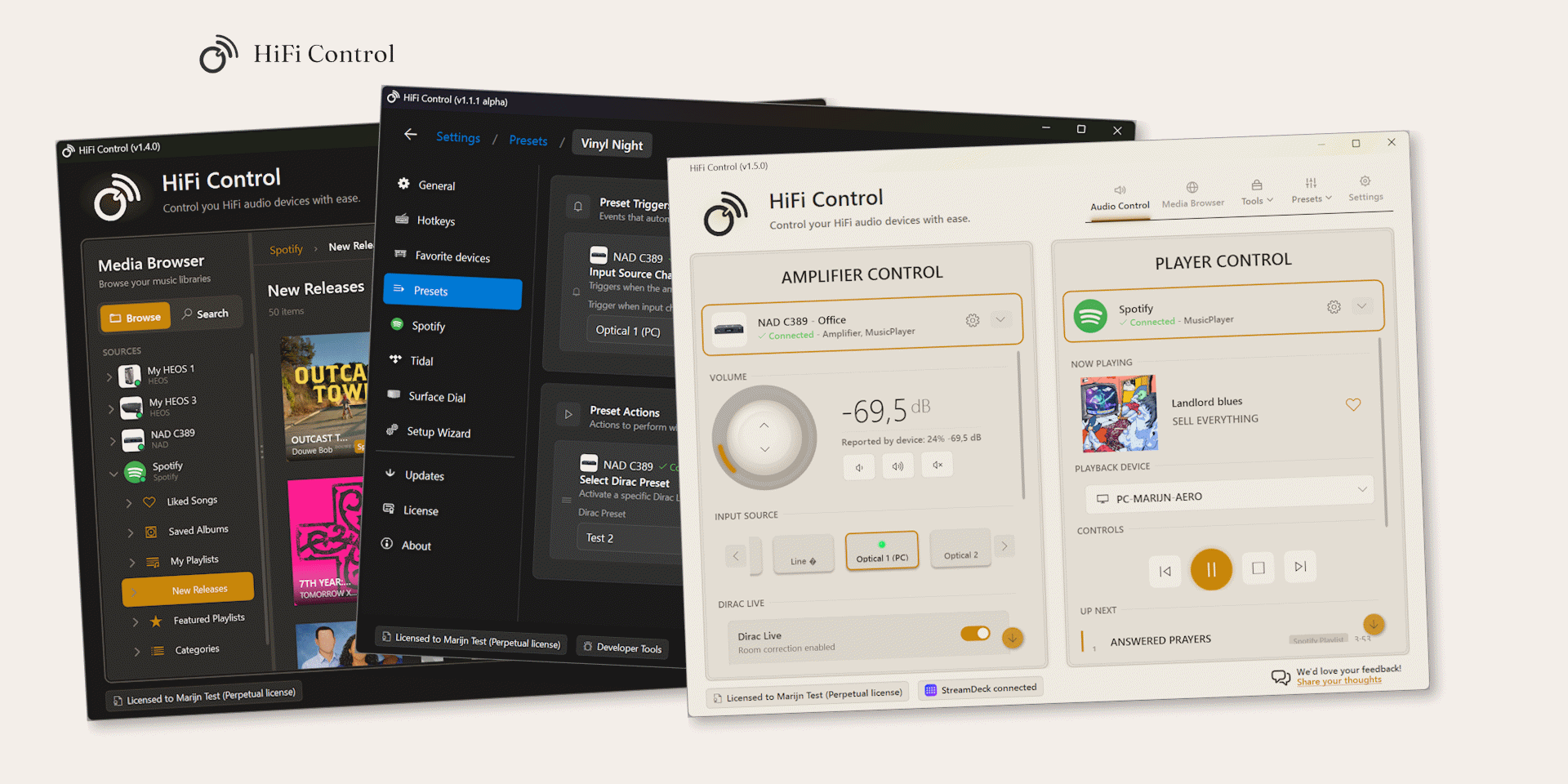Open Spotify player settings gear icon
The width and height of the screenshot is (1568, 784).
(x=1334, y=307)
